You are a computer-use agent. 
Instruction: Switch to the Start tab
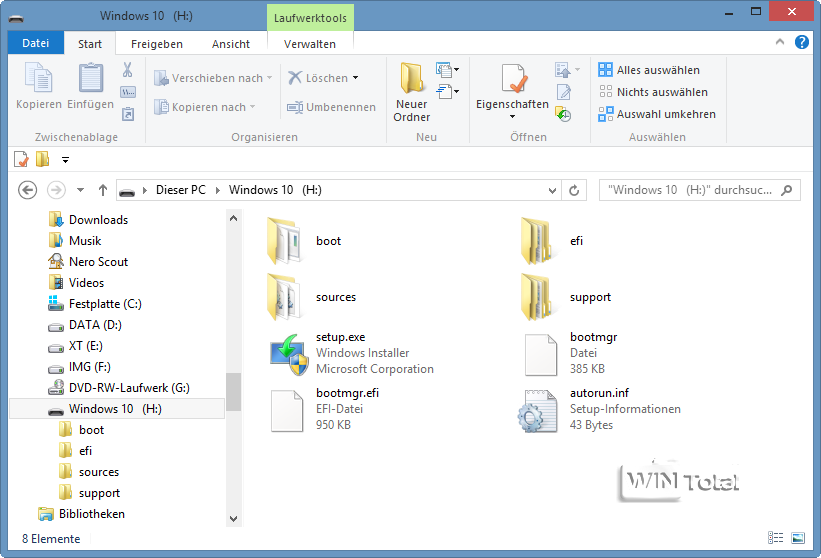click(90, 44)
